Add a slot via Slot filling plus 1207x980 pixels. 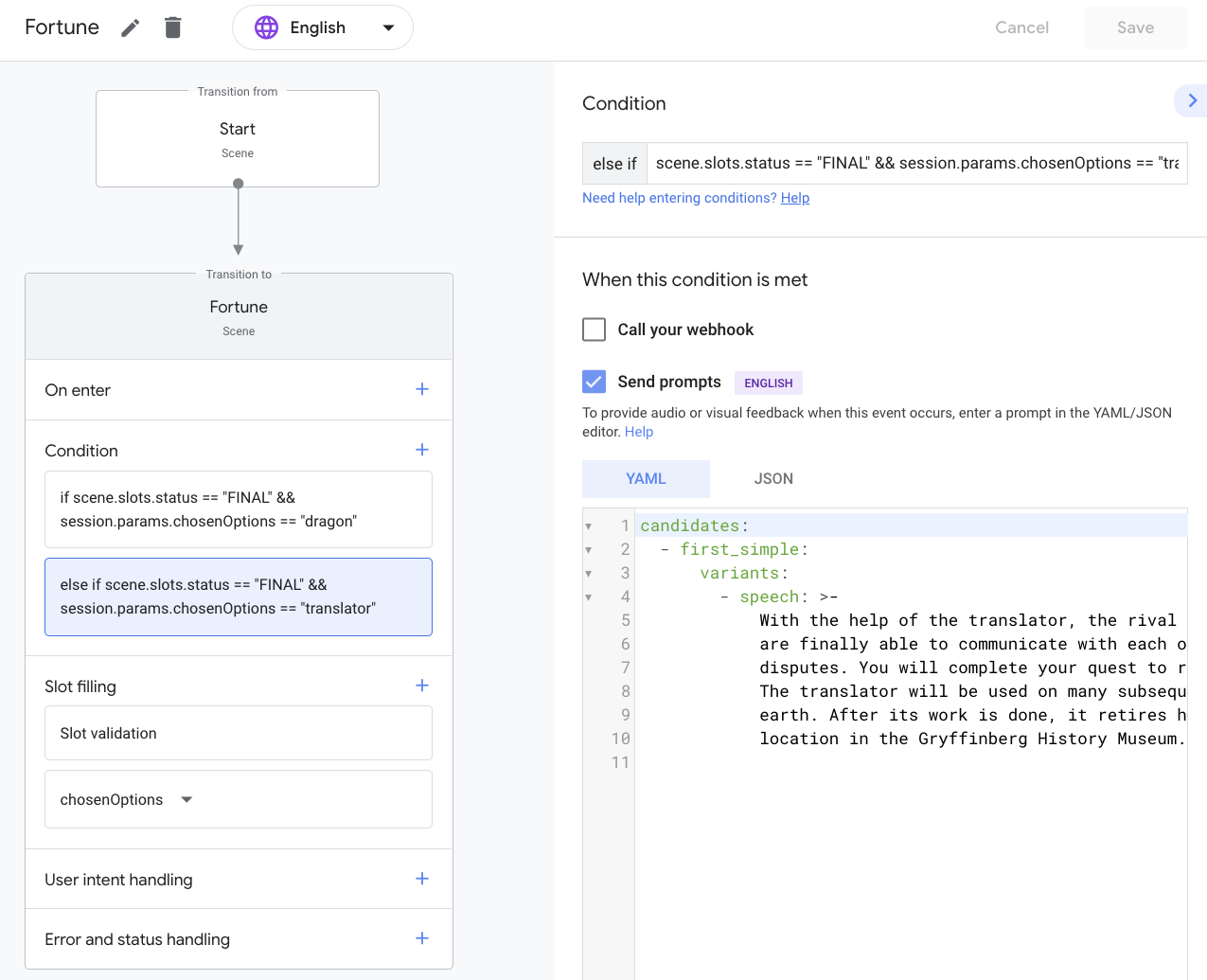pos(422,686)
